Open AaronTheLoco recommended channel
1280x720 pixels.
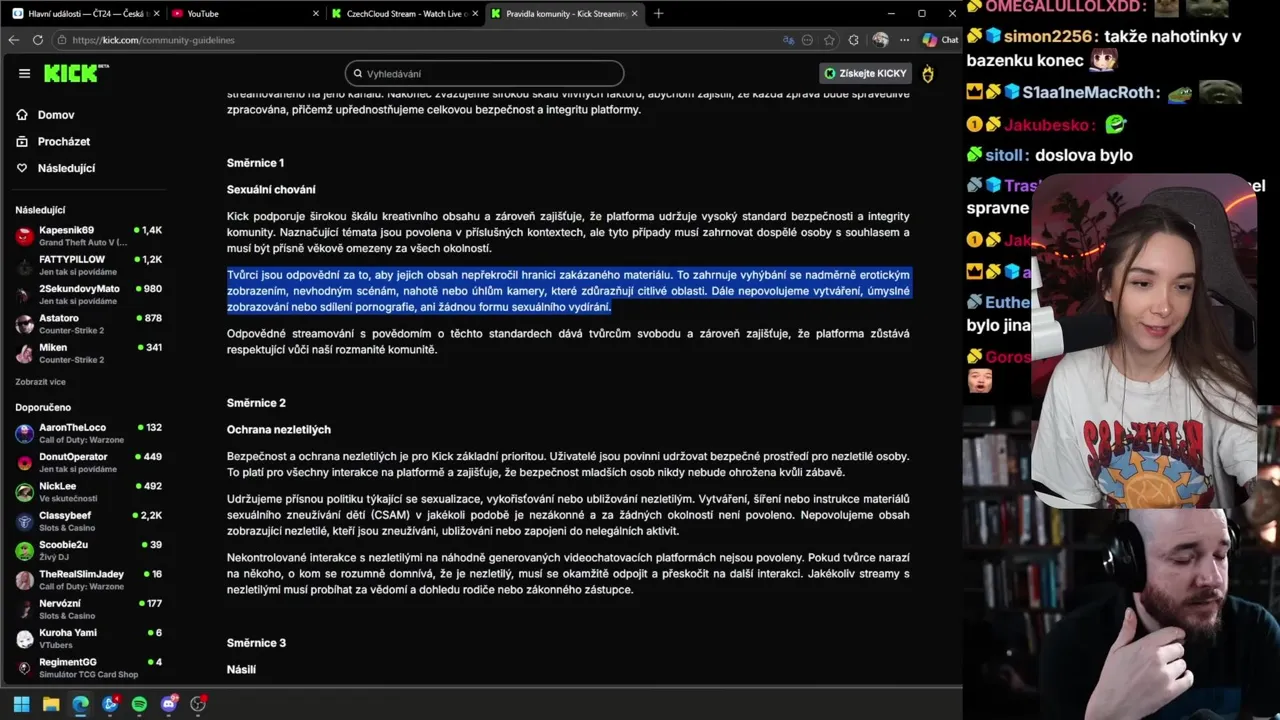click(x=88, y=433)
